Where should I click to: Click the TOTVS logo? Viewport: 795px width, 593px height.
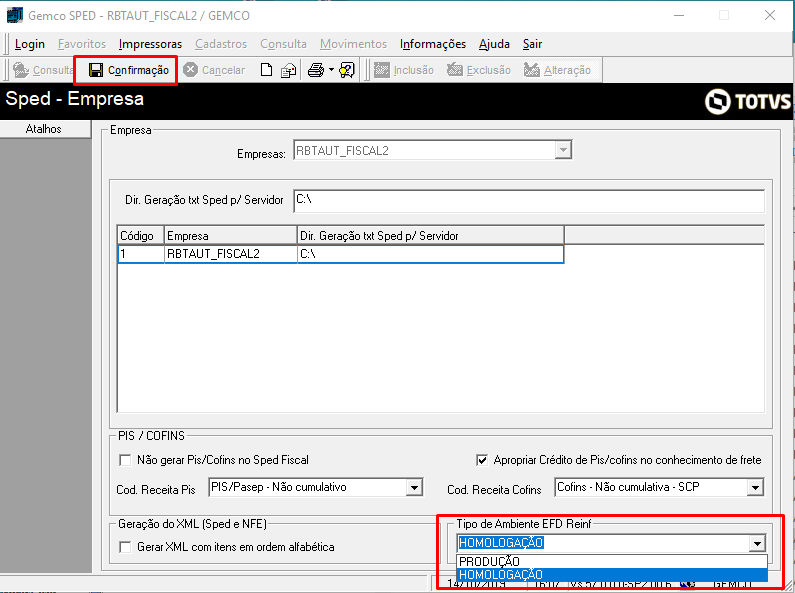748,101
